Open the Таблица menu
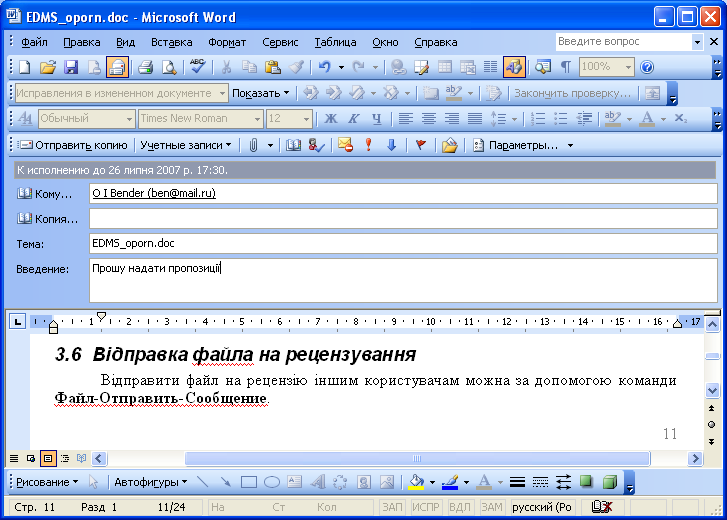The height and width of the screenshot is (520, 727). [x=335, y=42]
